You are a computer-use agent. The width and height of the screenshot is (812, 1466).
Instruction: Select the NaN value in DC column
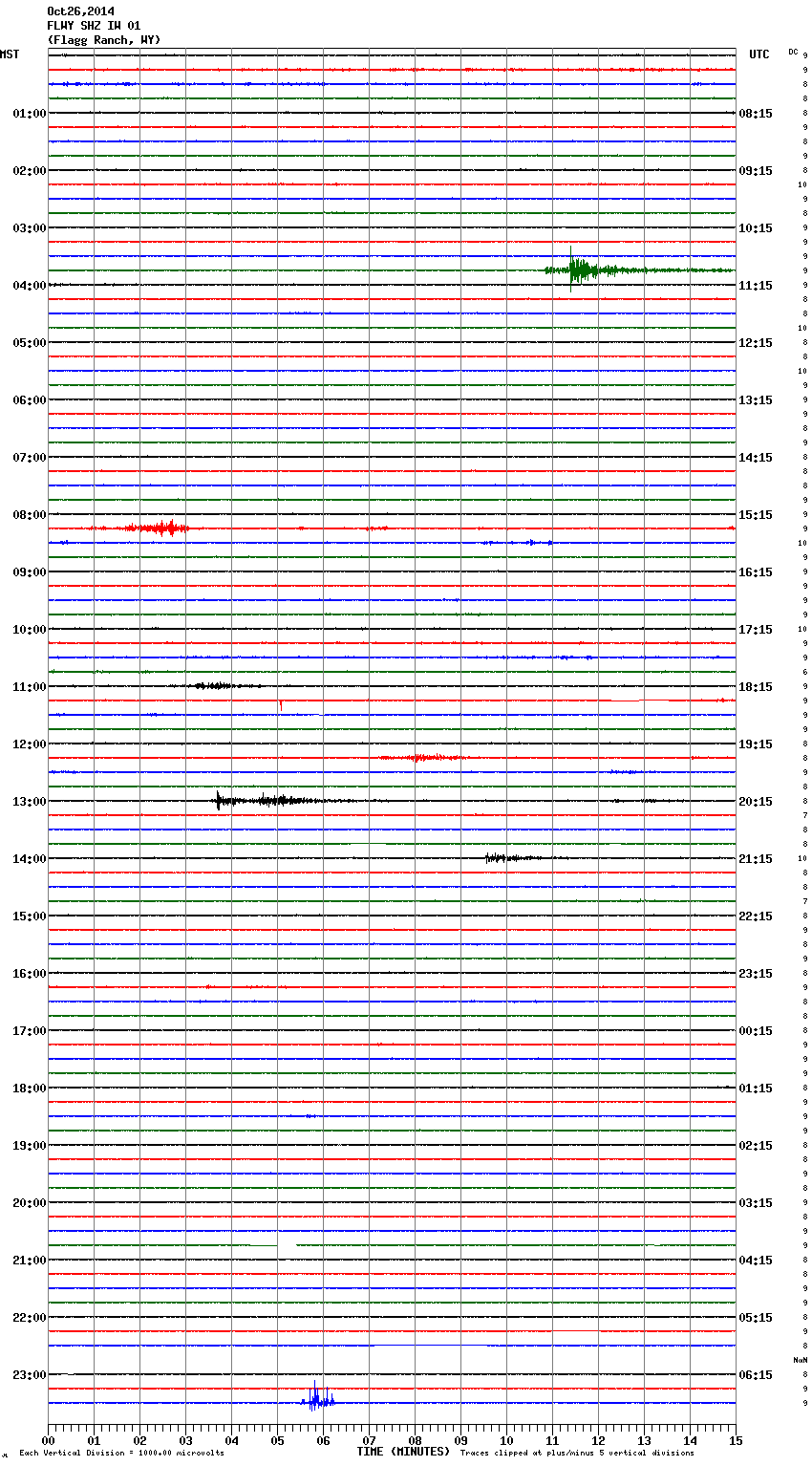coord(801,1360)
